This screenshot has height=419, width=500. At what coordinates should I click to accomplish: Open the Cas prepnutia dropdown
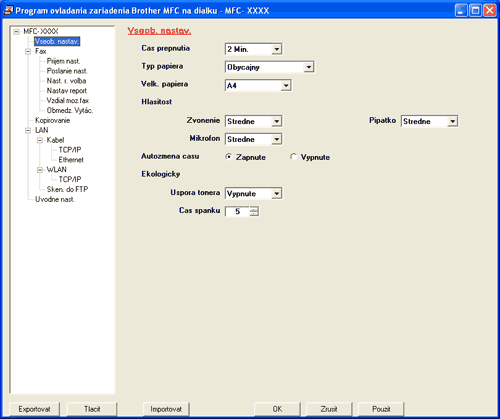point(277,49)
